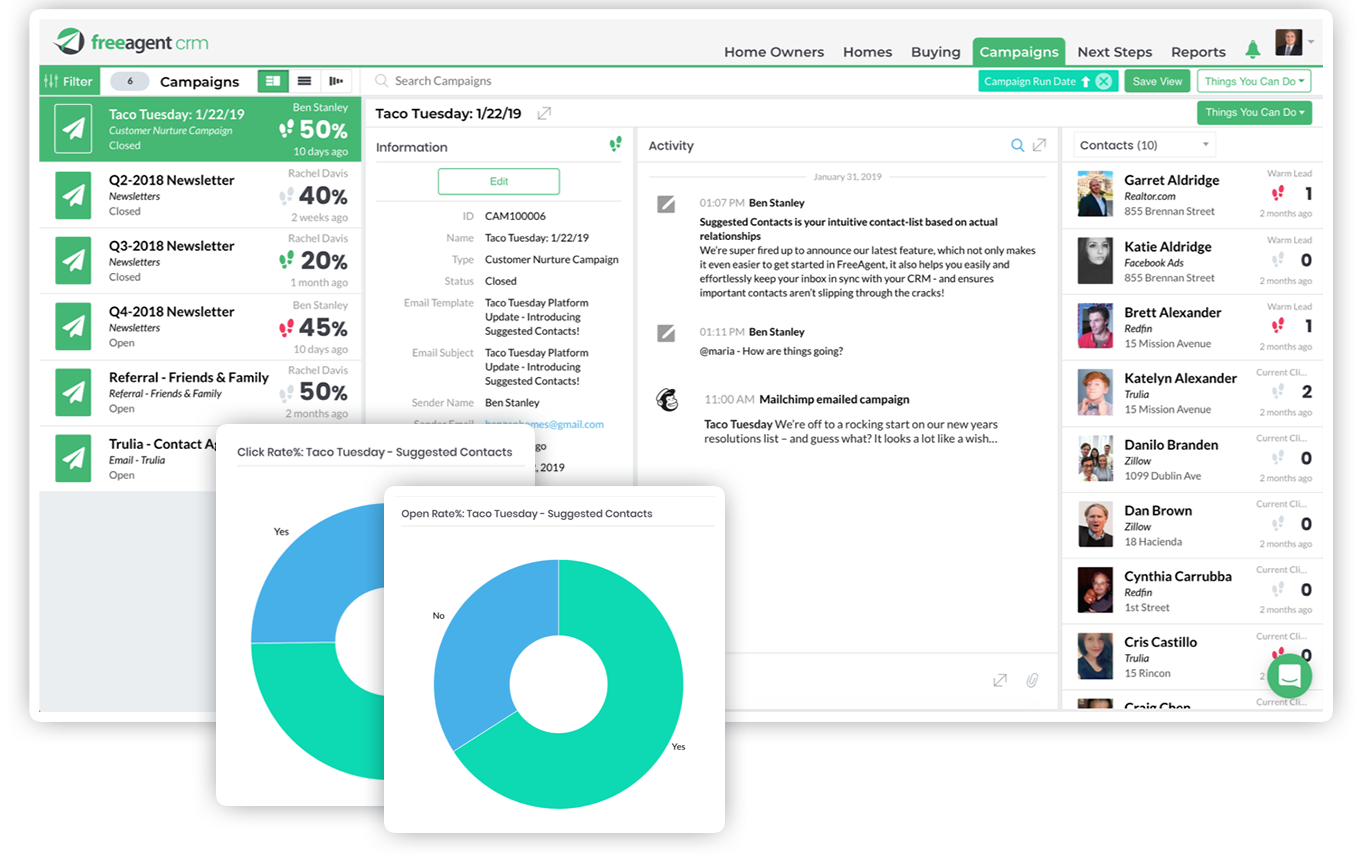Select the Q3-2018 Newsletter campaign title

point(172,246)
